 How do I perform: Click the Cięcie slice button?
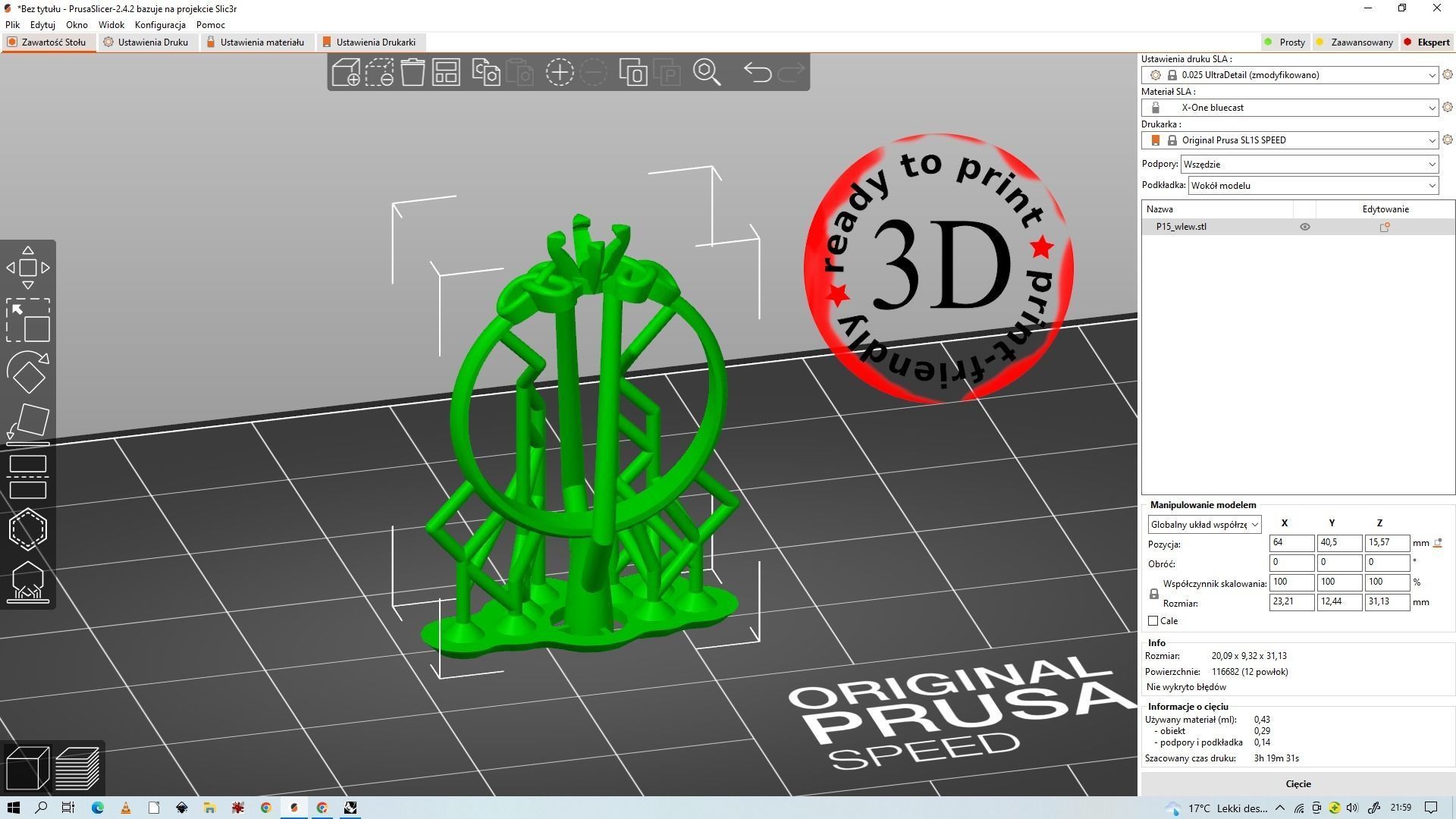point(1298,784)
